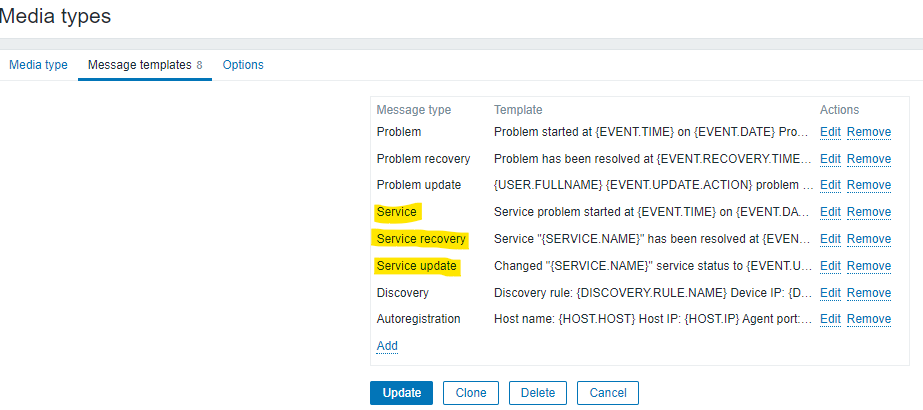Edit the Service message template
Viewport: 923px width, 410px height.
click(x=830, y=212)
